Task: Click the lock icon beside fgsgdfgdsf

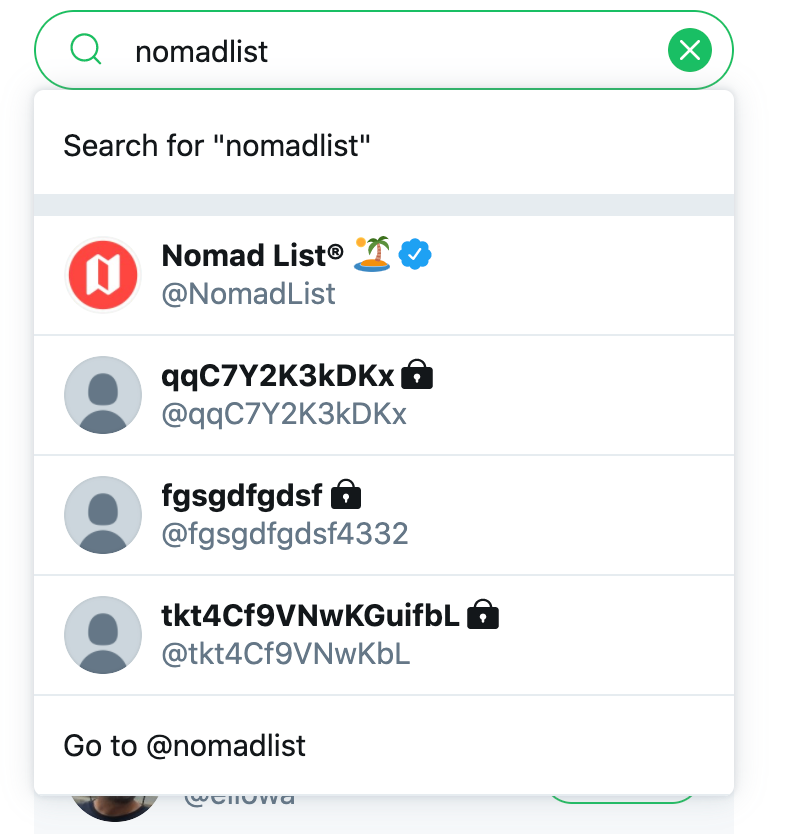Action: coord(345,495)
